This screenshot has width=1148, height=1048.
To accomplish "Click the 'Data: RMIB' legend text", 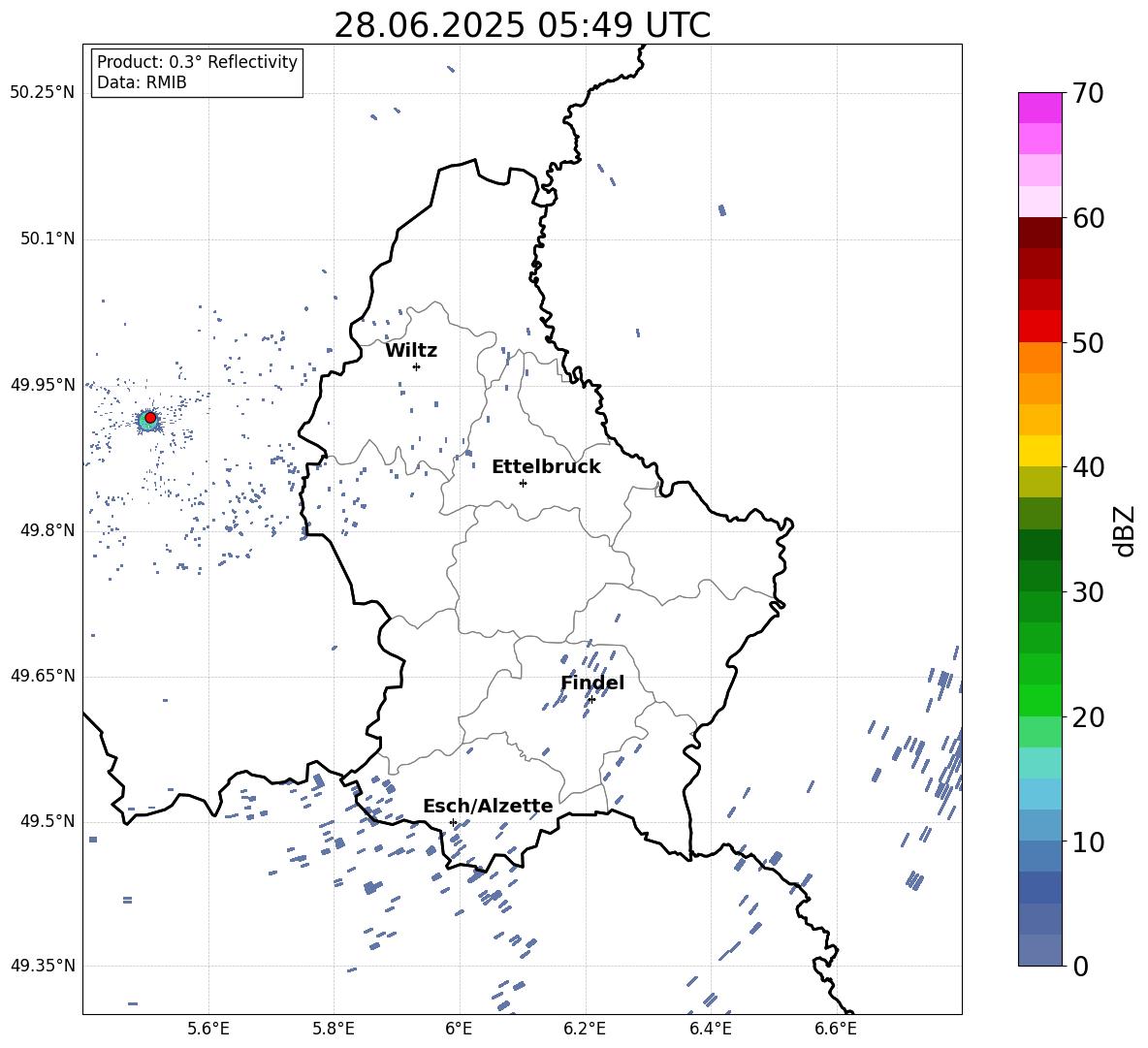I will [142, 82].
